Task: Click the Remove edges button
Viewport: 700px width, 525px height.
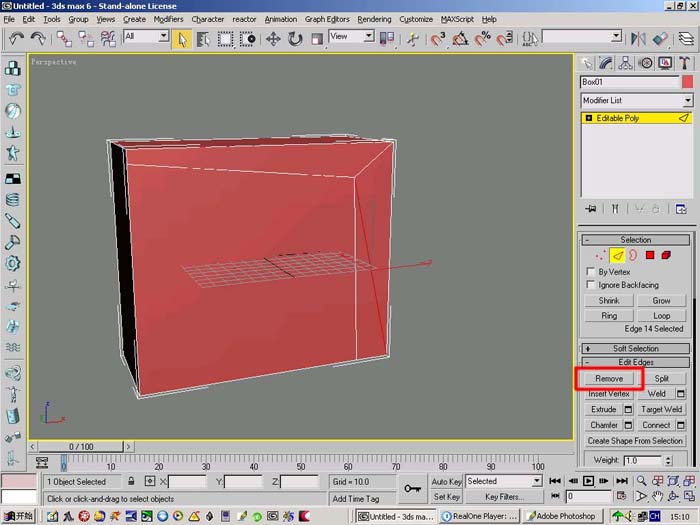Action: (609, 379)
